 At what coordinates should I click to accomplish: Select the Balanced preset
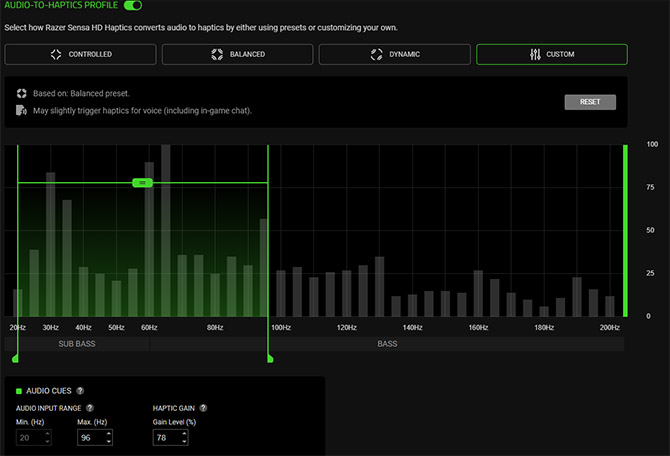[238, 54]
